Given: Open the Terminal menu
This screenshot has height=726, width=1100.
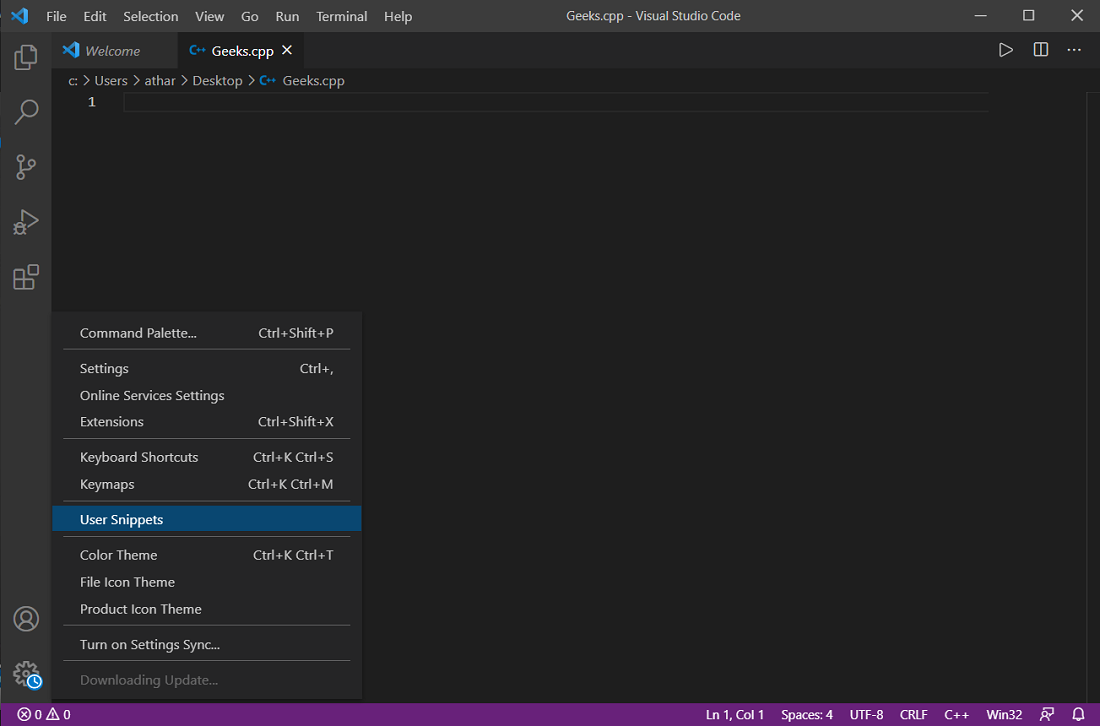Looking at the screenshot, I should (x=342, y=16).
